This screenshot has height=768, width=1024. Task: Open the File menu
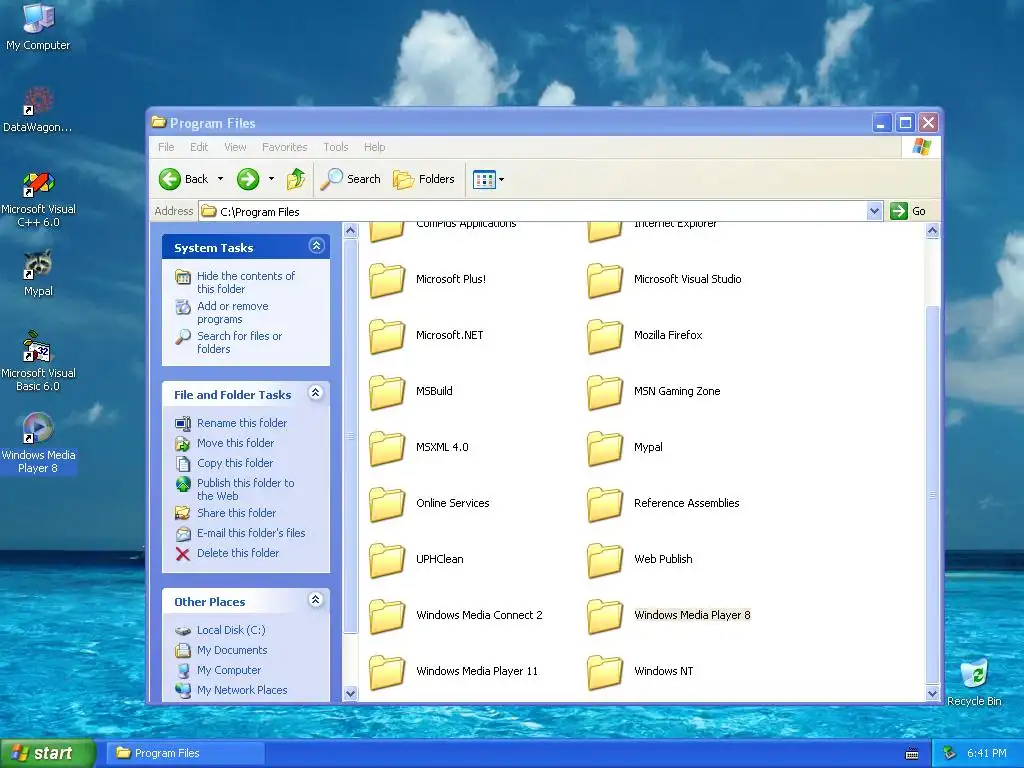point(166,147)
